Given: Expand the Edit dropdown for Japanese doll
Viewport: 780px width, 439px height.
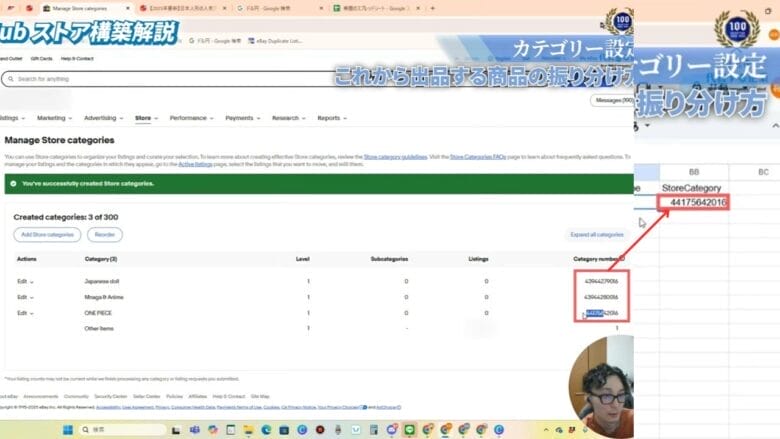Looking at the screenshot, I should point(25,282).
